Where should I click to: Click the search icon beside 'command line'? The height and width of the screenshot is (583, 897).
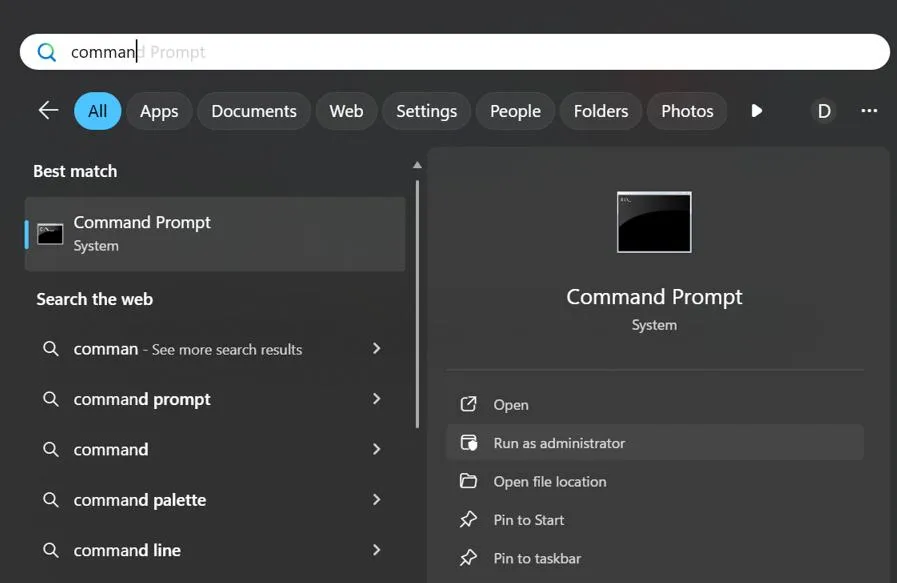click(51, 550)
